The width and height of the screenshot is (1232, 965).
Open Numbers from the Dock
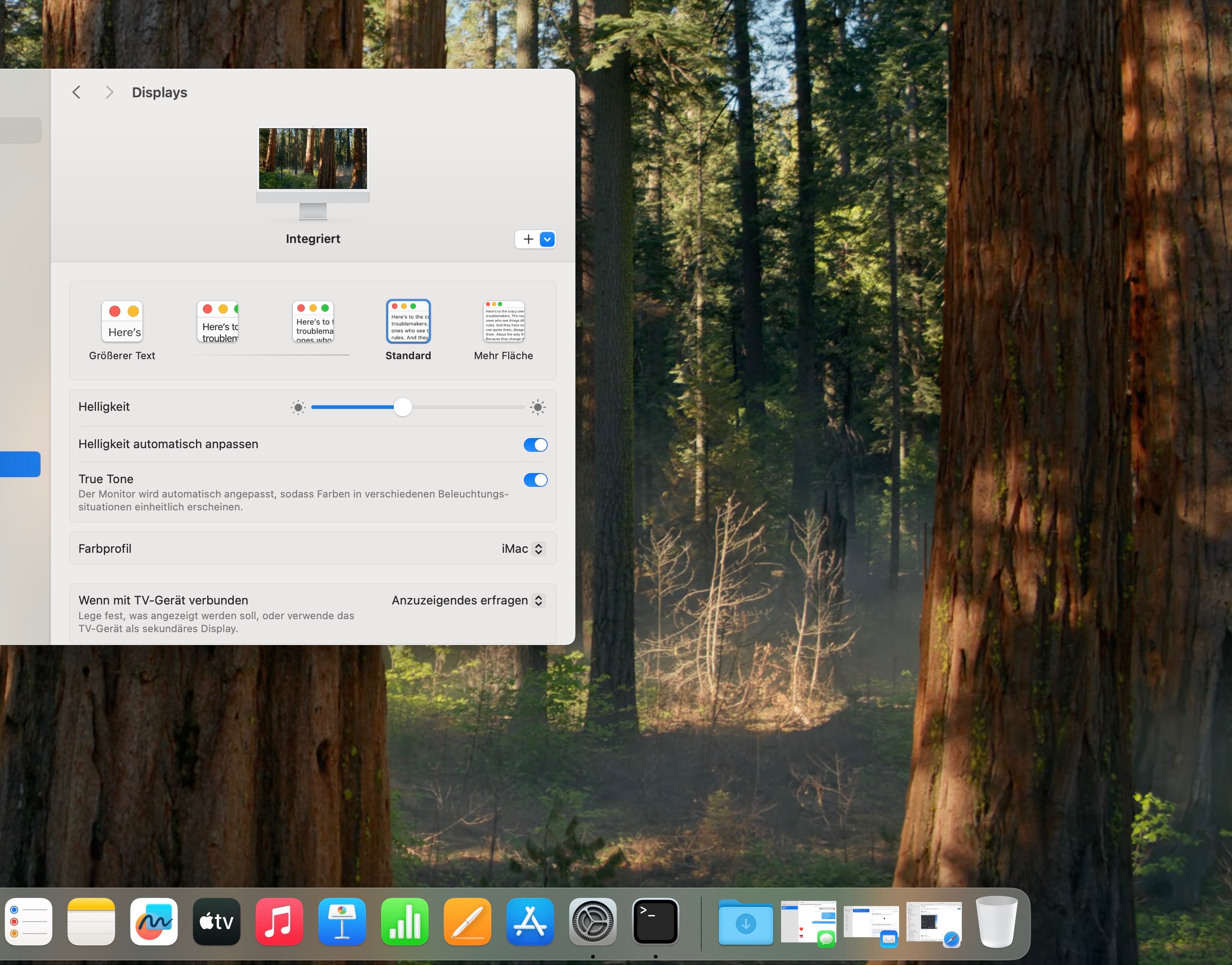tap(404, 922)
